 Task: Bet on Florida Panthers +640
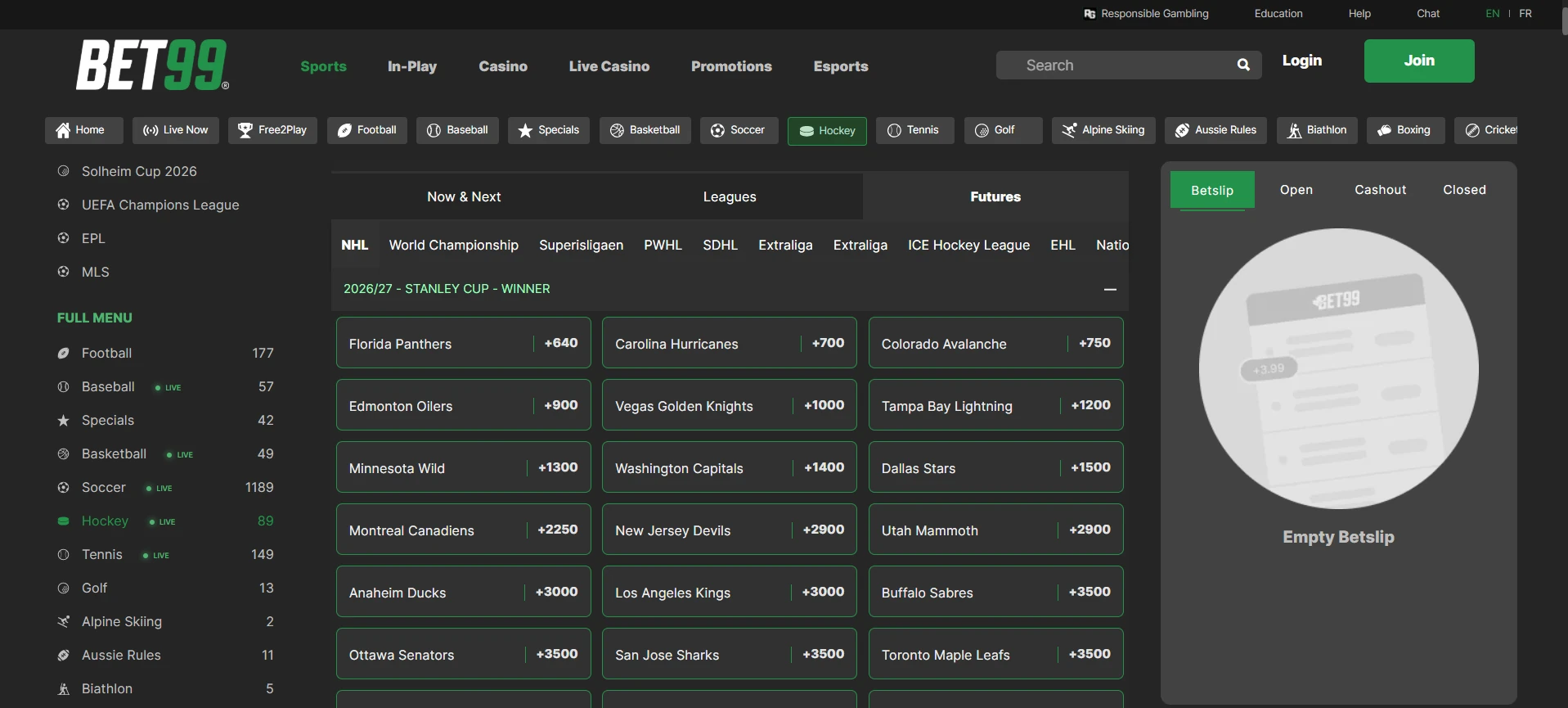point(464,342)
